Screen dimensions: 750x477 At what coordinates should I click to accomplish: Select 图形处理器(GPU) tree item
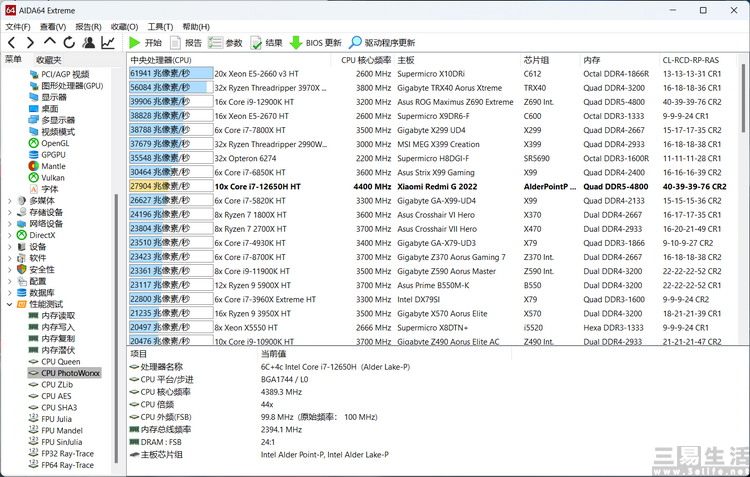click(x=72, y=86)
